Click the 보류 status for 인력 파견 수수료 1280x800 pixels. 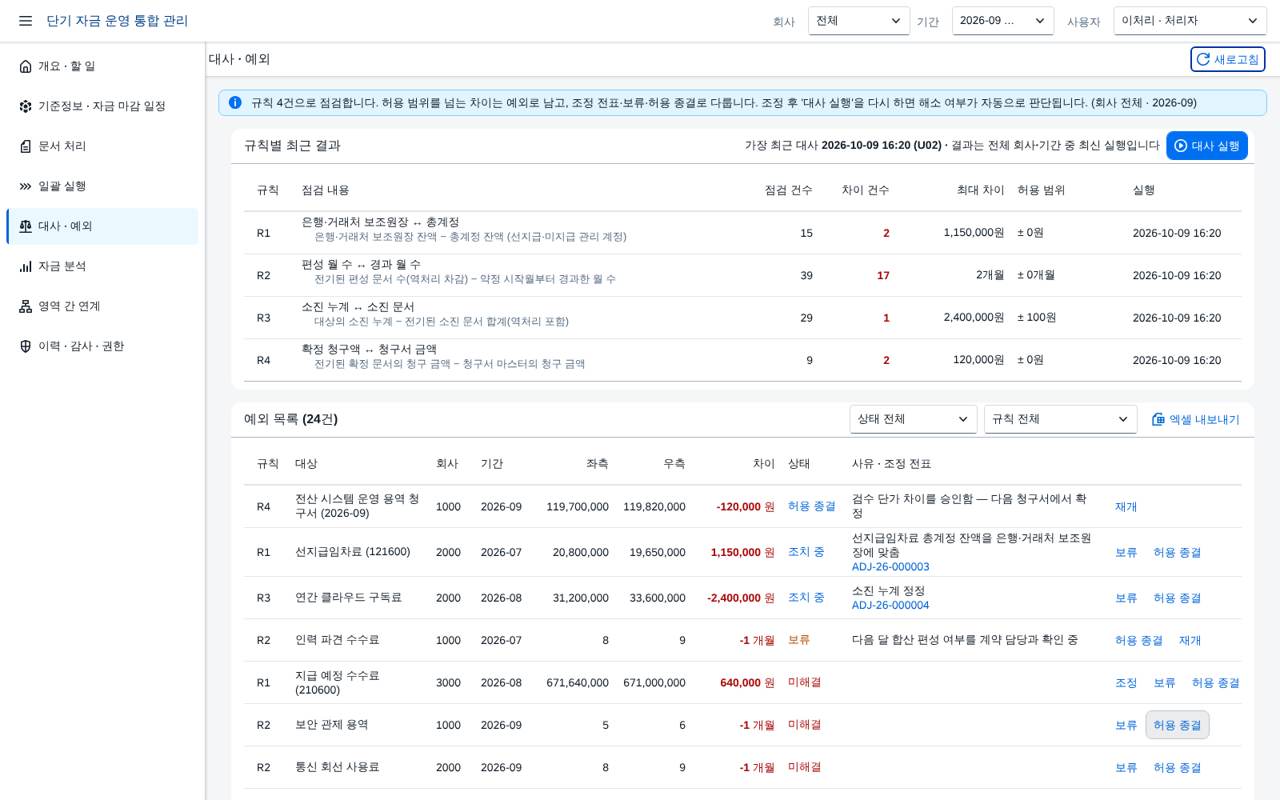(x=799, y=640)
